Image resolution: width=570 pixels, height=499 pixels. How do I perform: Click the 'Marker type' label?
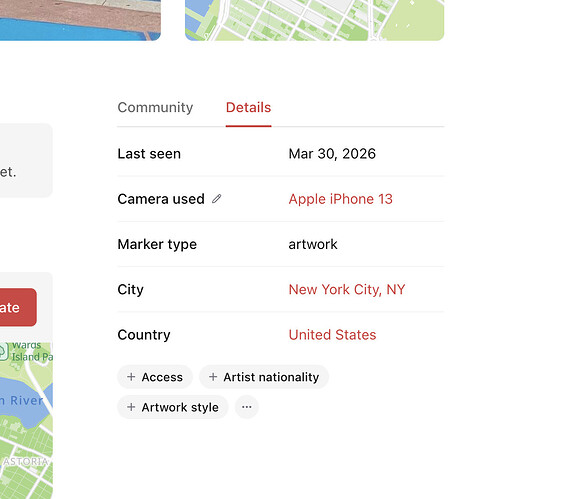pyautogui.click(x=157, y=244)
